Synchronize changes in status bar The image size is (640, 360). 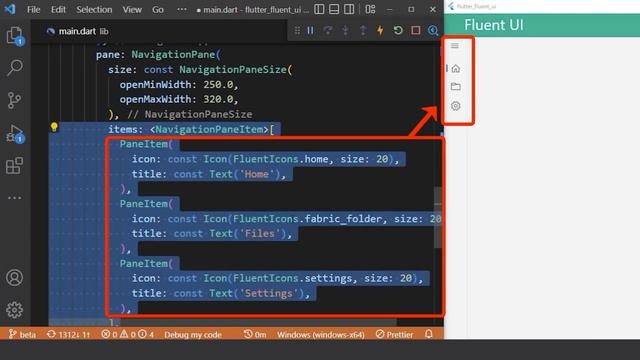pyautogui.click(x=68, y=334)
